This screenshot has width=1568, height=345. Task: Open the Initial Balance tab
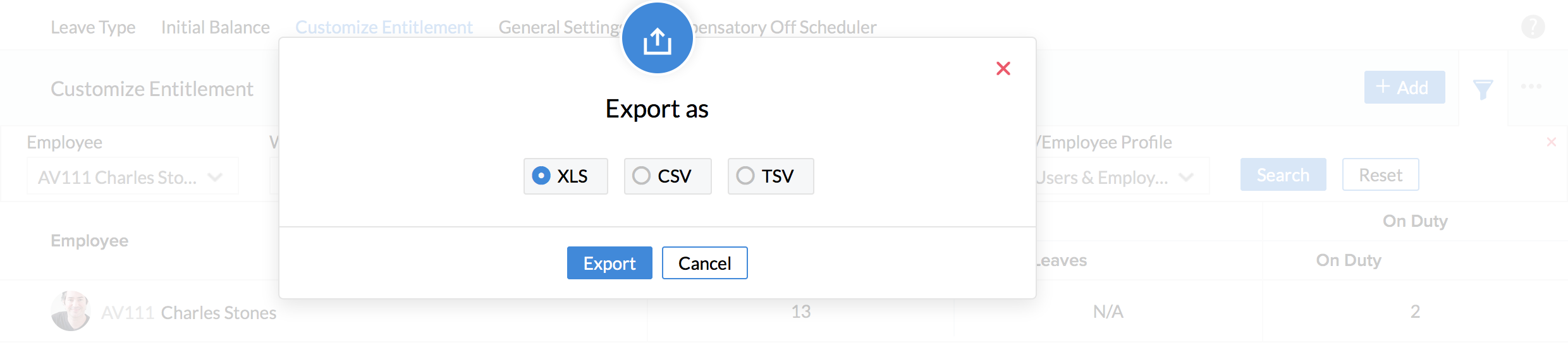[215, 27]
